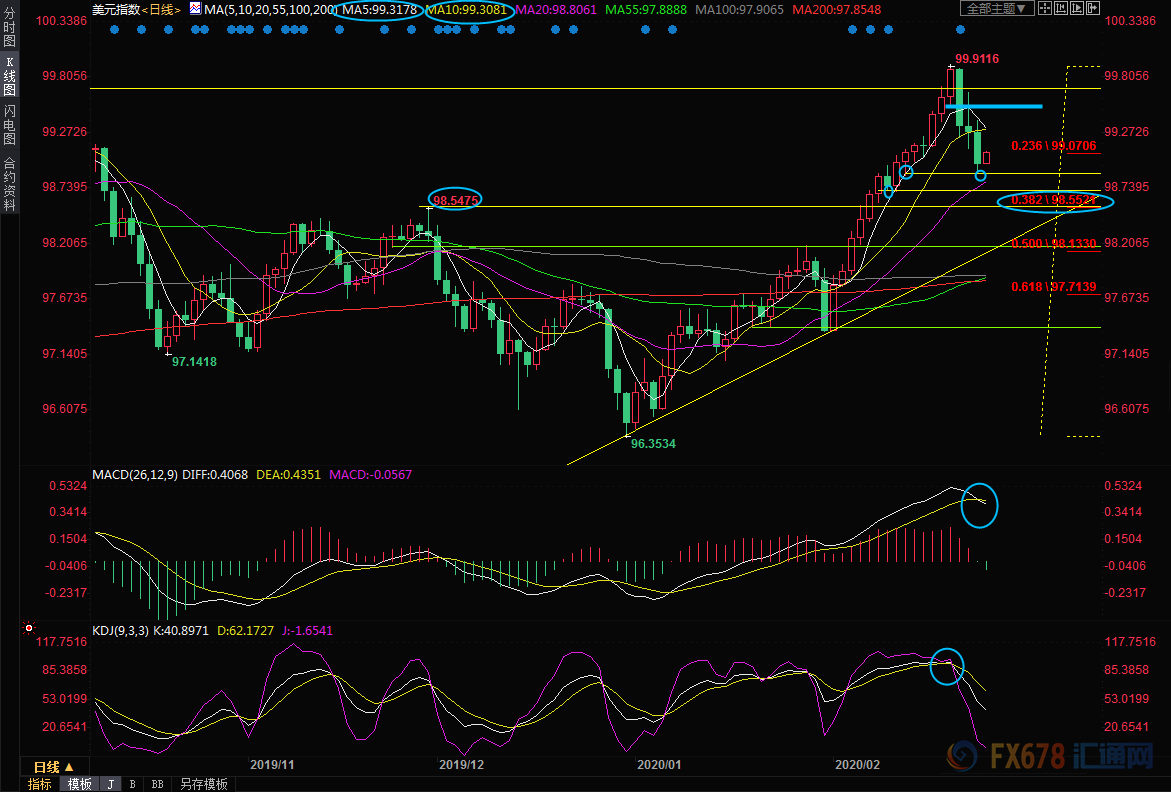The height and width of the screenshot is (792, 1171).
Task: Click the red sun icon beside KDJ
Action: 28,628
